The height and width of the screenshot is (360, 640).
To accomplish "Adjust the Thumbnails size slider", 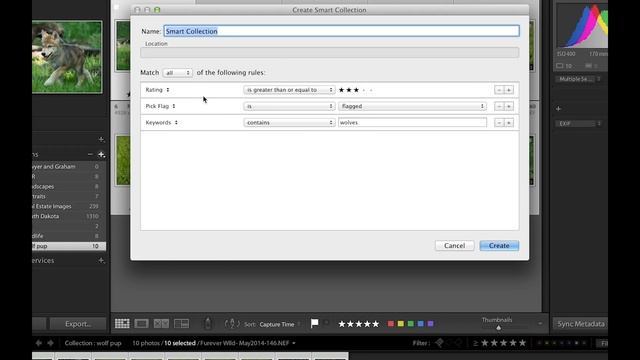I will [x=498, y=327].
